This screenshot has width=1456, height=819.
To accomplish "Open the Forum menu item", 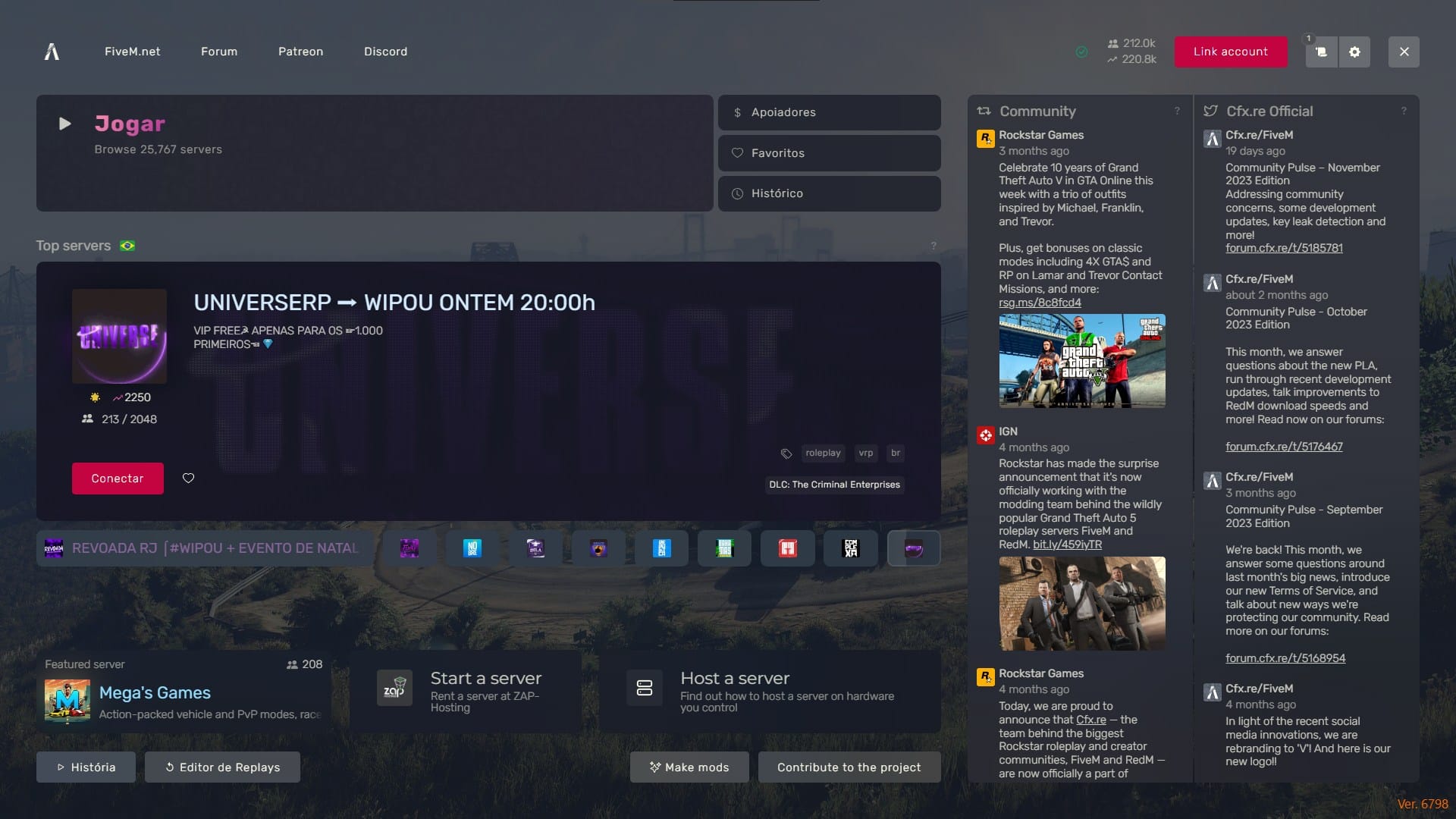I will (218, 52).
